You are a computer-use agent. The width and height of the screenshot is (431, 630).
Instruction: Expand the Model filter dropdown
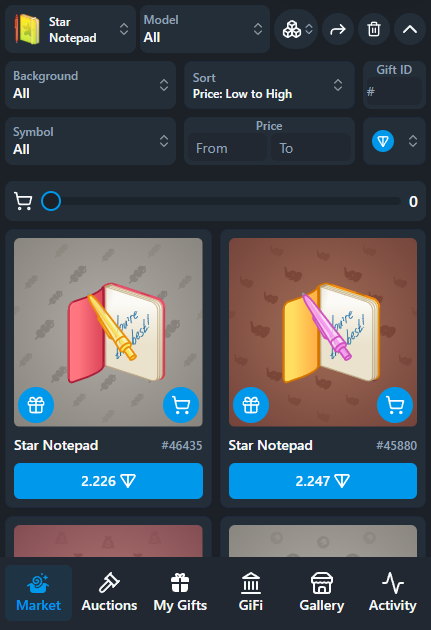point(205,29)
